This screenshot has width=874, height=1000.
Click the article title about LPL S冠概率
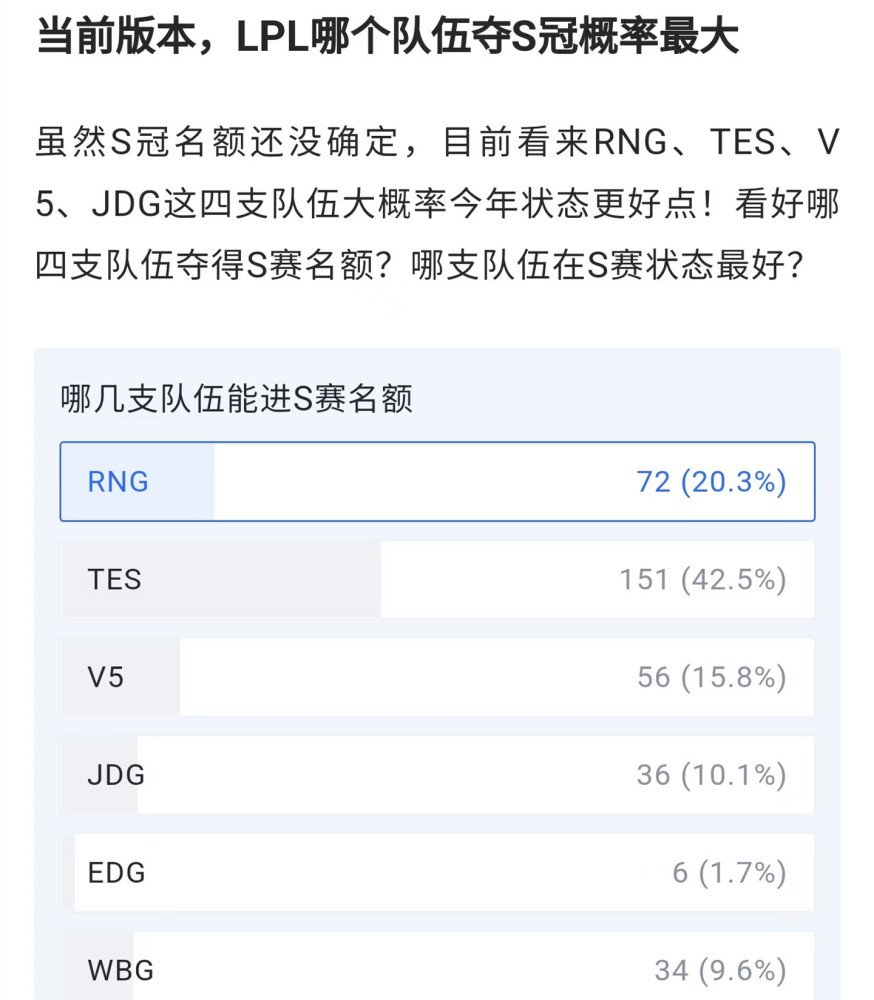coord(387,38)
